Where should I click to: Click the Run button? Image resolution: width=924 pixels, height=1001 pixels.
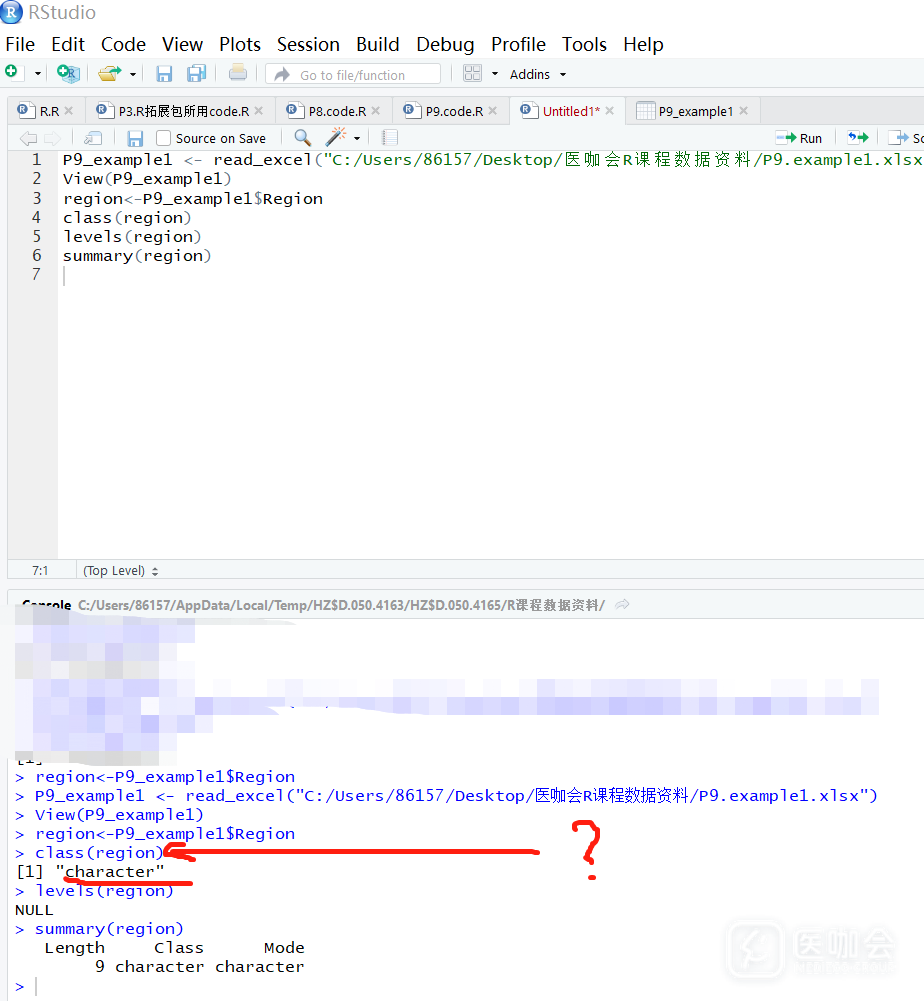[800, 138]
